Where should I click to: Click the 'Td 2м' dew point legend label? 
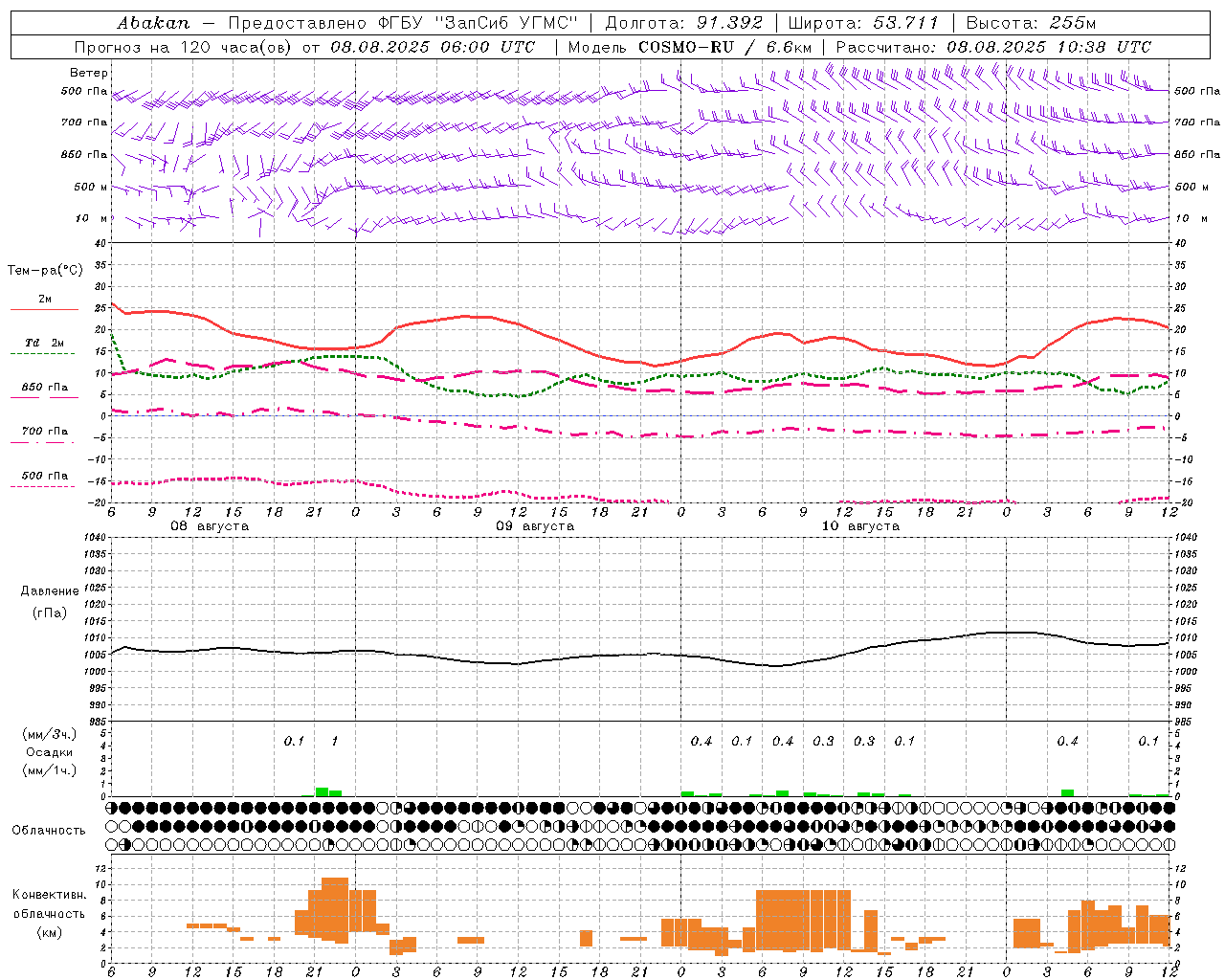pyautogui.click(x=45, y=343)
